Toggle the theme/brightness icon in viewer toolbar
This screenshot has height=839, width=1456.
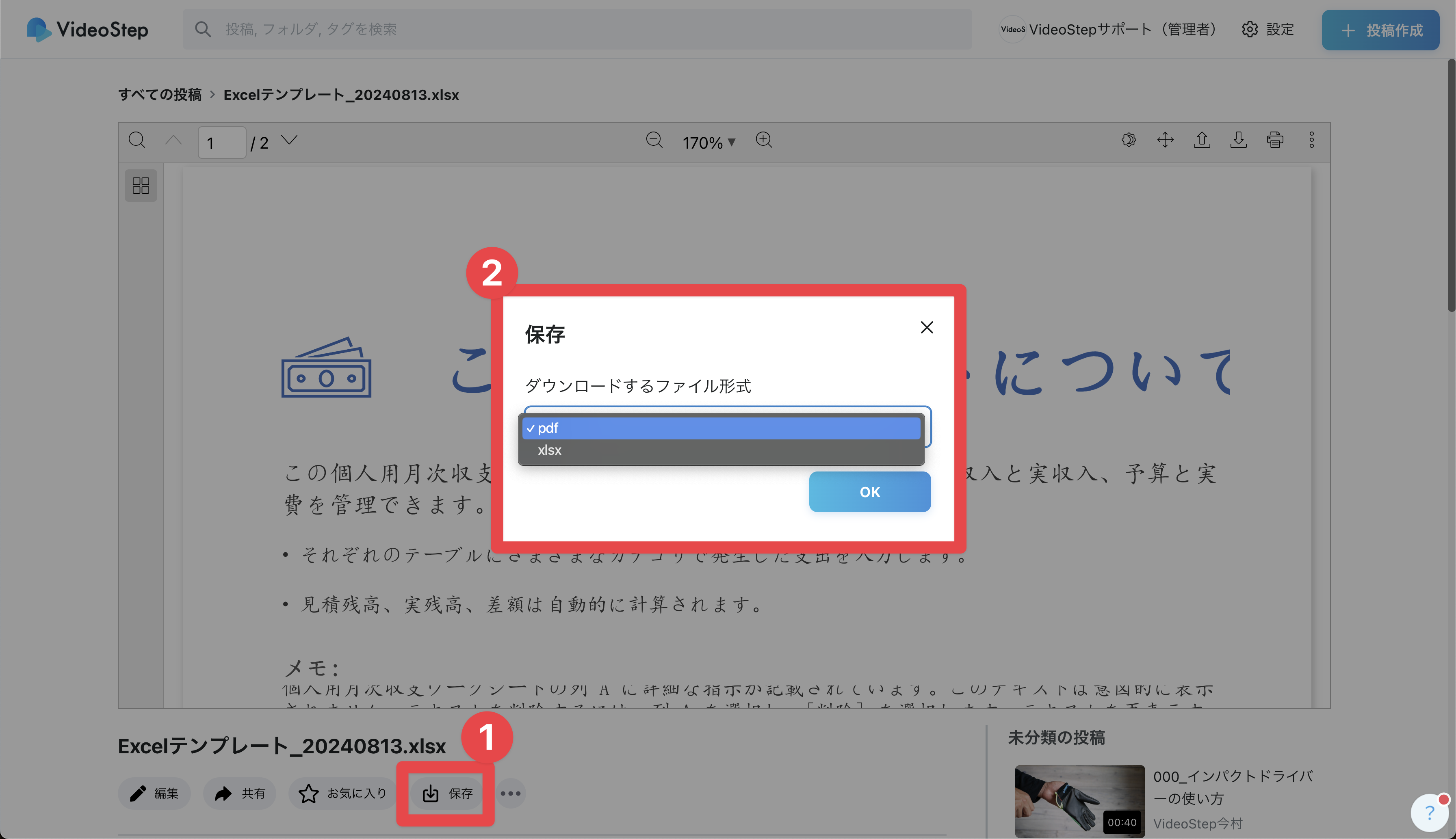click(1129, 140)
